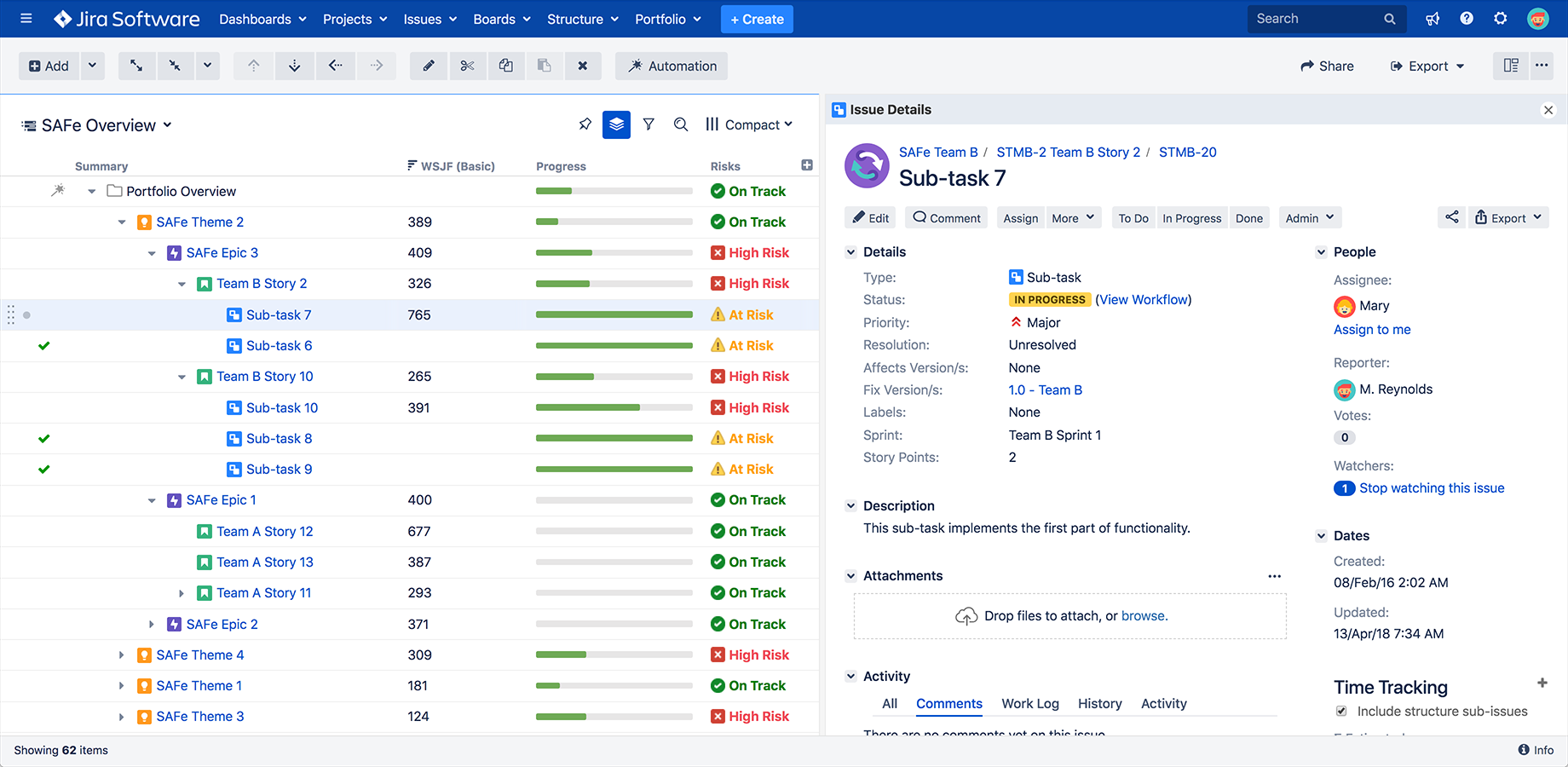Click Assign to me link

(1372, 330)
